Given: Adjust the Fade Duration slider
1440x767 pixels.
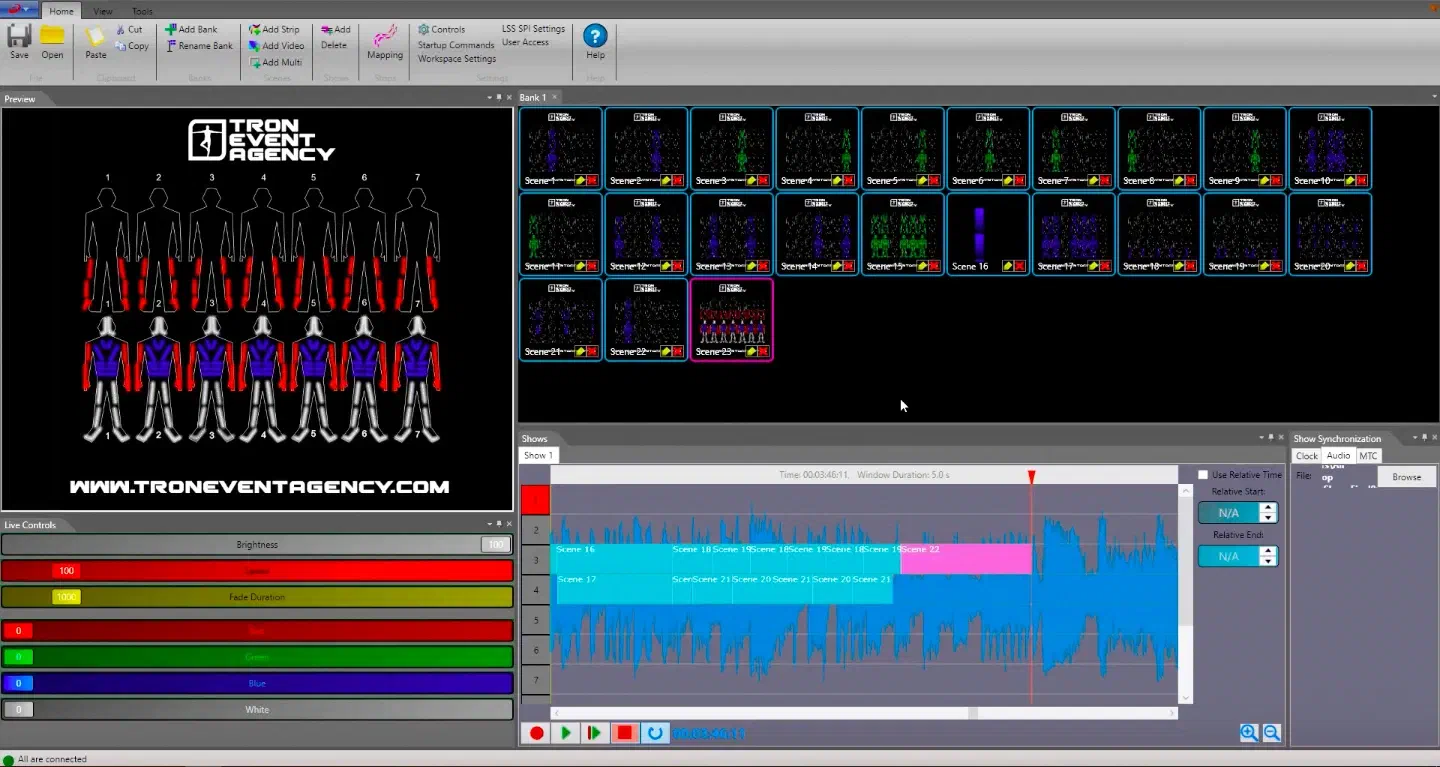Looking at the screenshot, I should point(257,597).
